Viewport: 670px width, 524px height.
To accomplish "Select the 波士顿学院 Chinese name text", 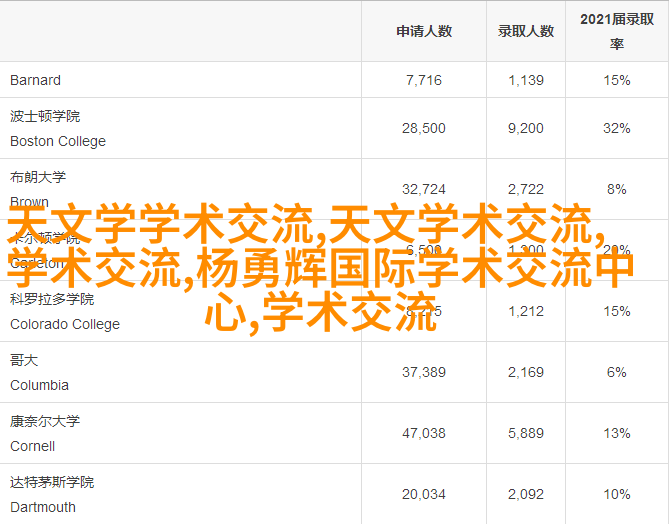I will [45, 116].
